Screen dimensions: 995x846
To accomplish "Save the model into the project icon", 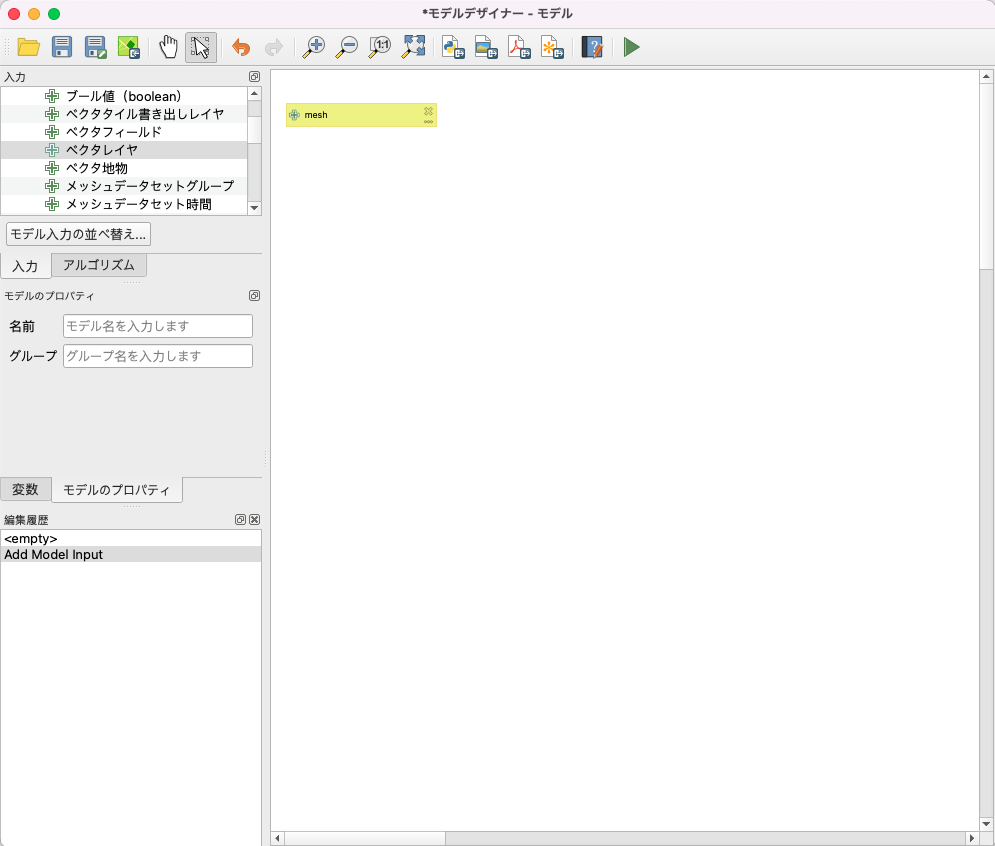I will coord(128,47).
